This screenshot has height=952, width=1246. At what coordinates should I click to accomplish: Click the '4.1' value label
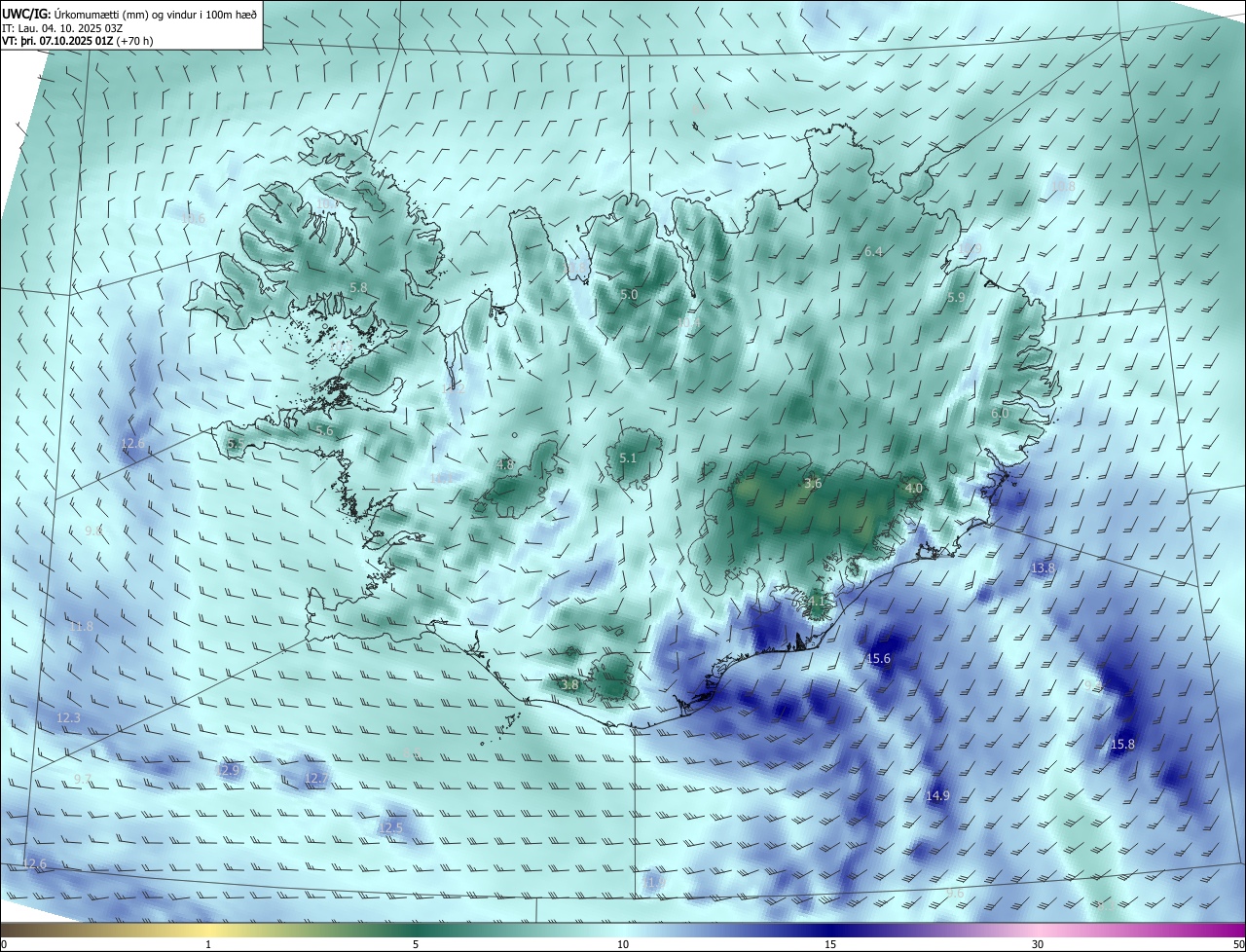click(x=818, y=603)
